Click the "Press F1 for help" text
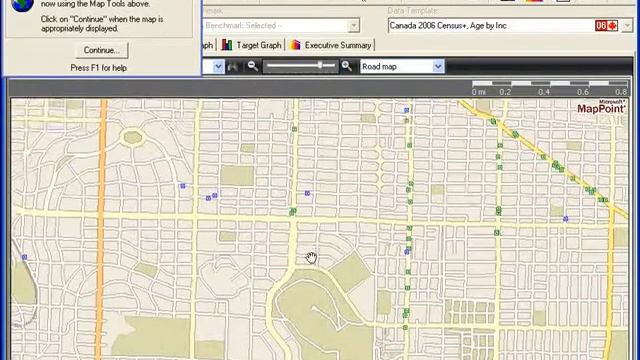 coord(98,68)
